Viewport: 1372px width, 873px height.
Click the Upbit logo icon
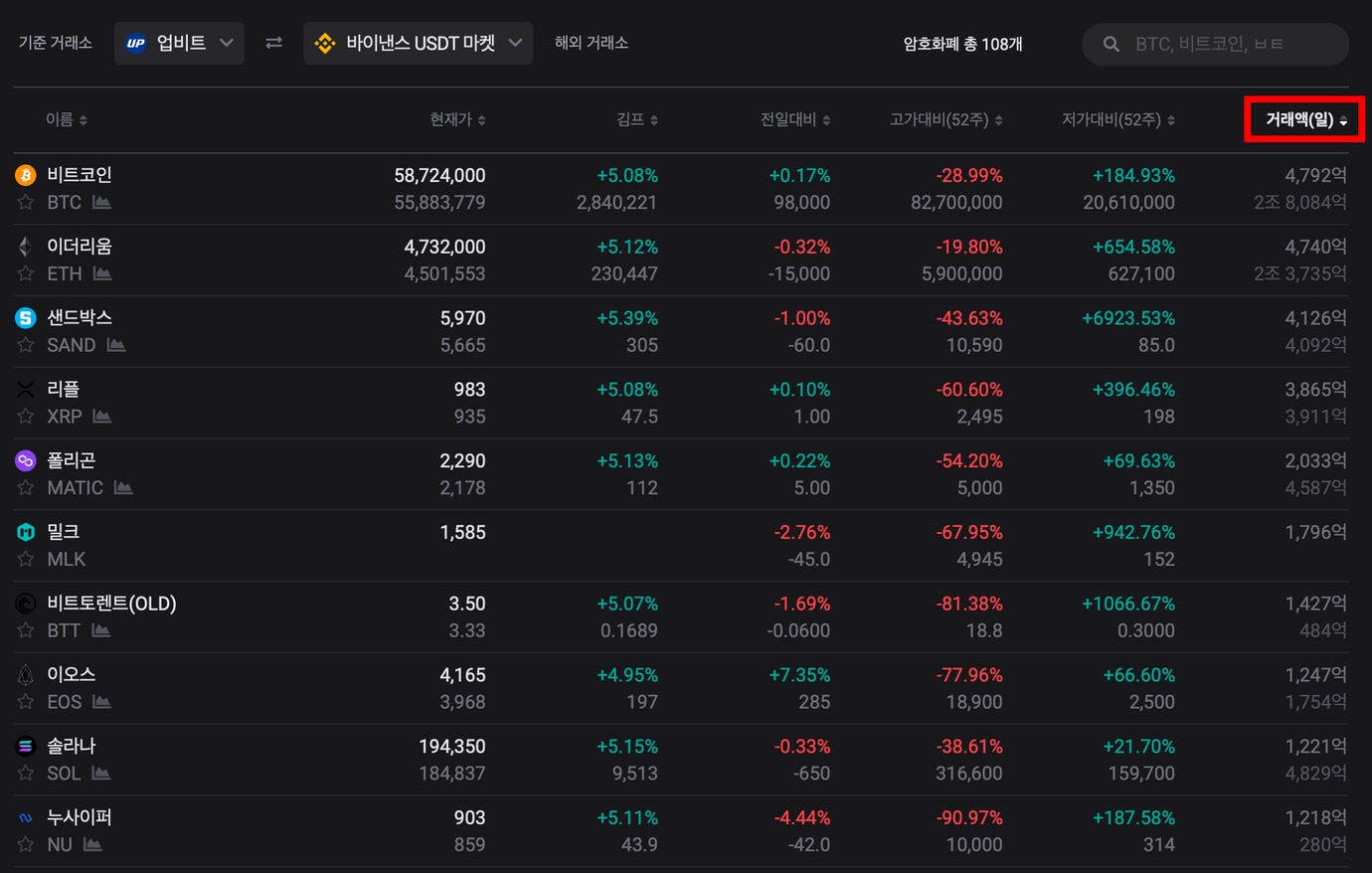[136, 43]
